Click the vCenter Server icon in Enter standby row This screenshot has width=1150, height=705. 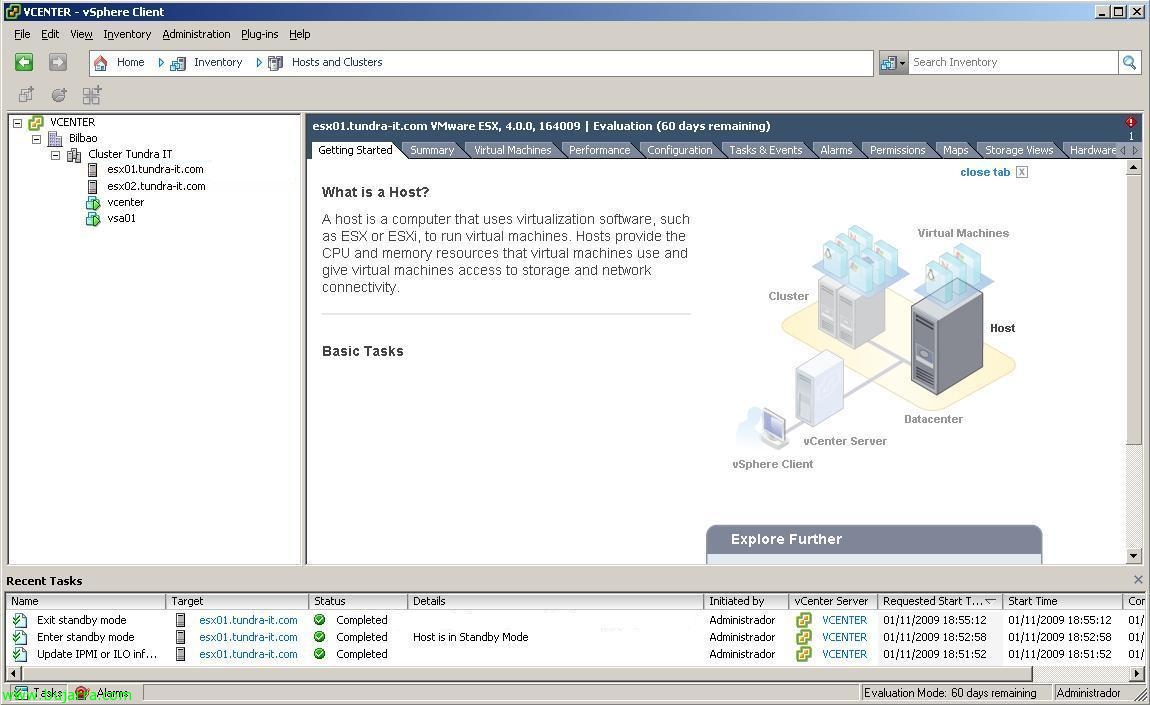coord(804,638)
